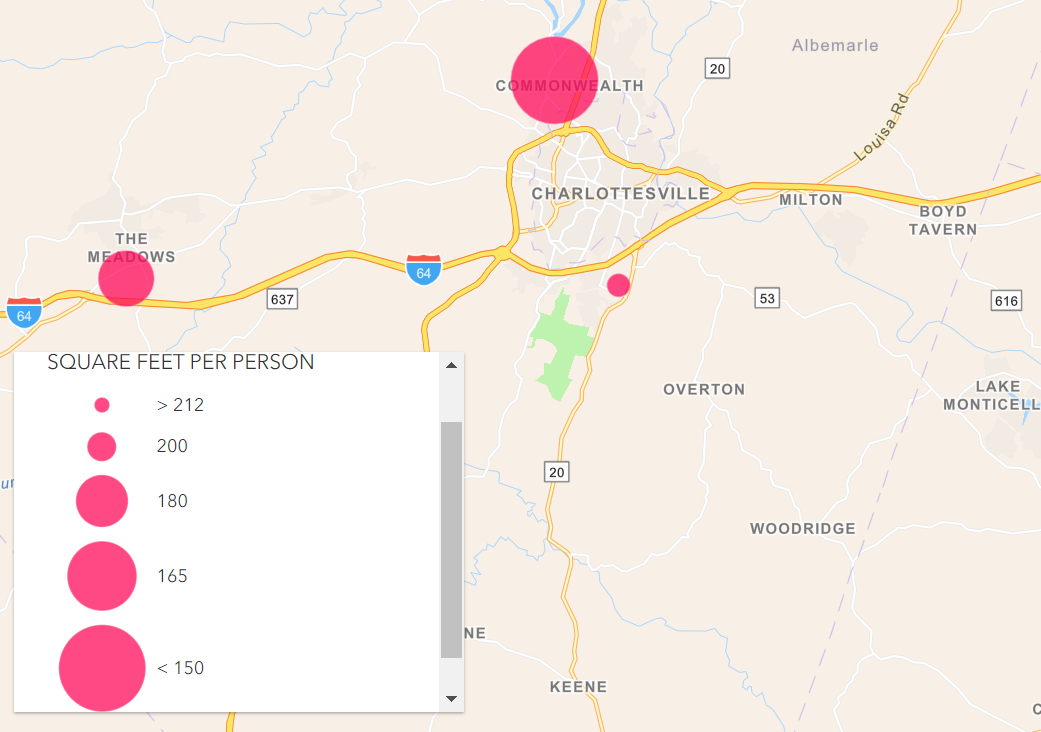Viewport: 1041px width, 732px height.
Task: Click the route 20 marker near Albemarle
Action: pos(717,68)
